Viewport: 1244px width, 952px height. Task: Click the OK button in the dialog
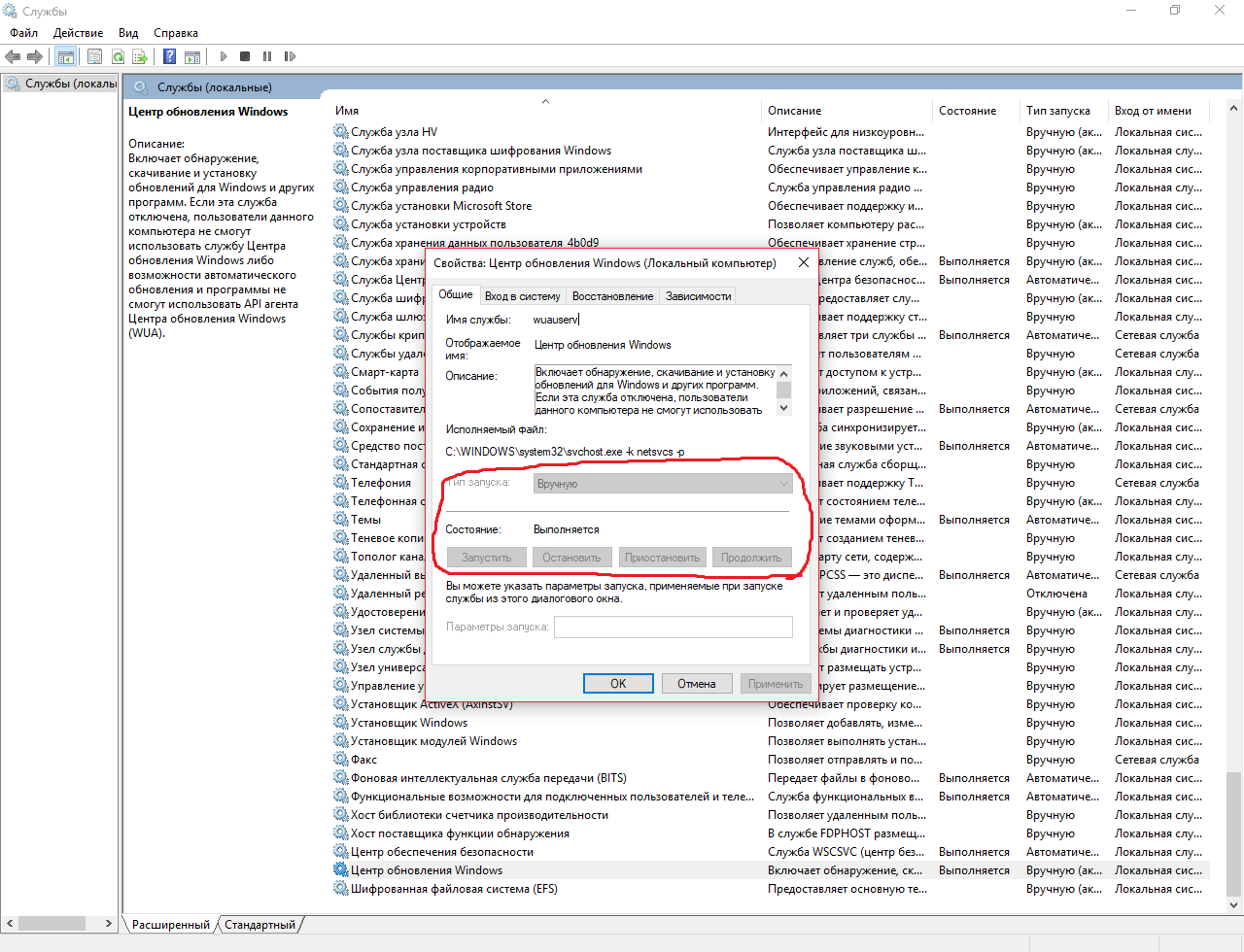[618, 684]
